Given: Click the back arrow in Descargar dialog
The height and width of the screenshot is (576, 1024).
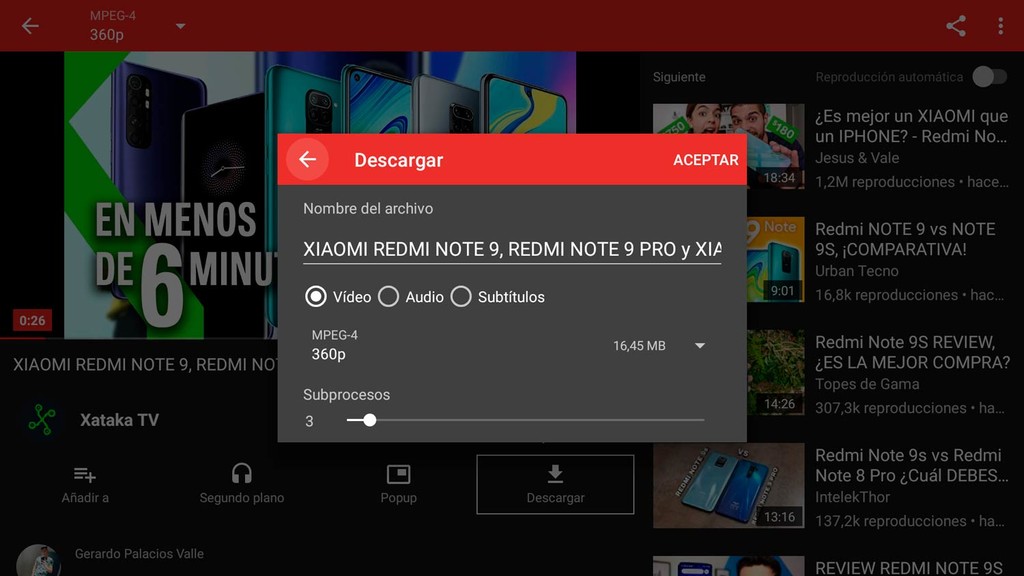Looking at the screenshot, I should click(308, 159).
